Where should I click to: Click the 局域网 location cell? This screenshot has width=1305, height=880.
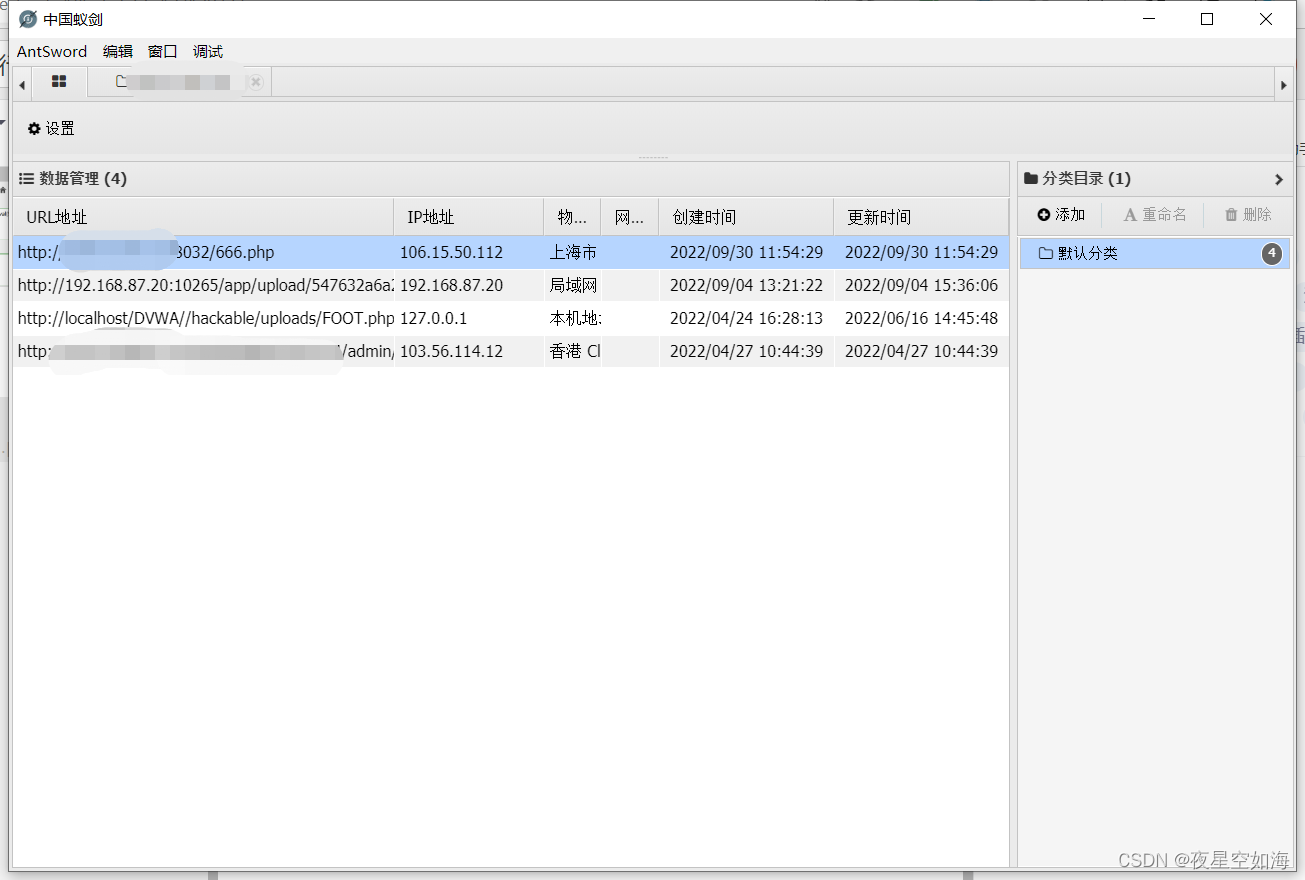573,285
